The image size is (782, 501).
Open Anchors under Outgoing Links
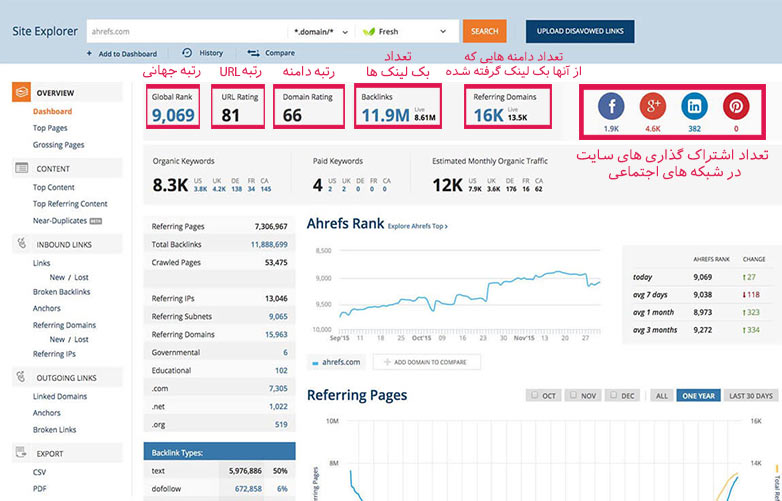tap(46, 413)
